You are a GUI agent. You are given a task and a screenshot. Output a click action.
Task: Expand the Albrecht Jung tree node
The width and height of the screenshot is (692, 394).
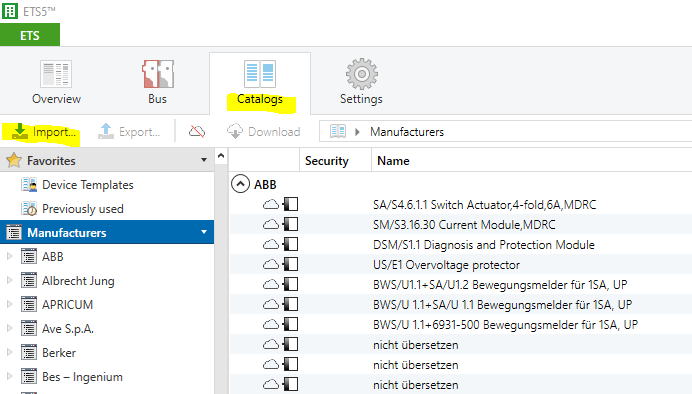pyautogui.click(x=9, y=280)
